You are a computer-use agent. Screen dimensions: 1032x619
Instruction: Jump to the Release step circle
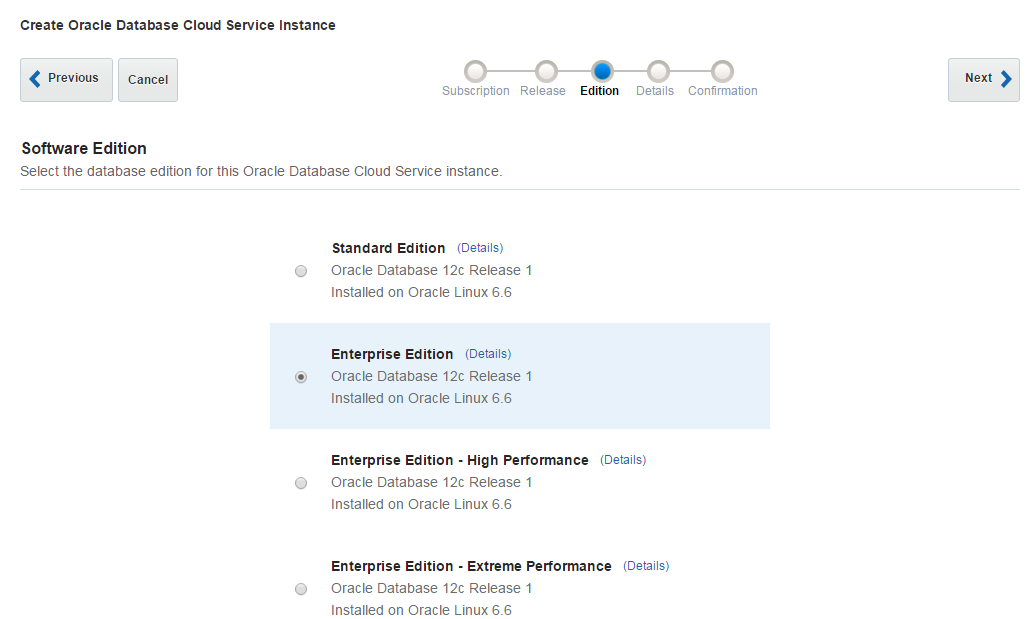pos(546,71)
